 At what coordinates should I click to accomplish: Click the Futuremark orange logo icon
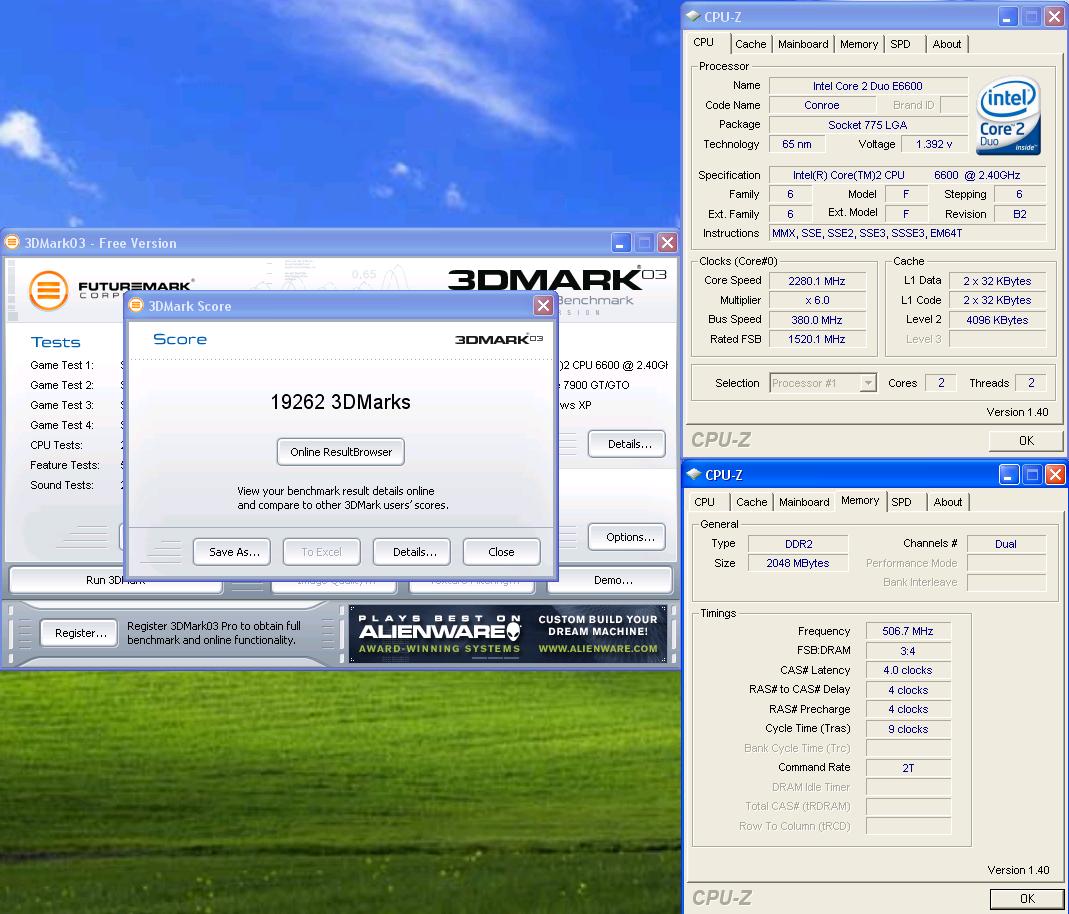48,290
